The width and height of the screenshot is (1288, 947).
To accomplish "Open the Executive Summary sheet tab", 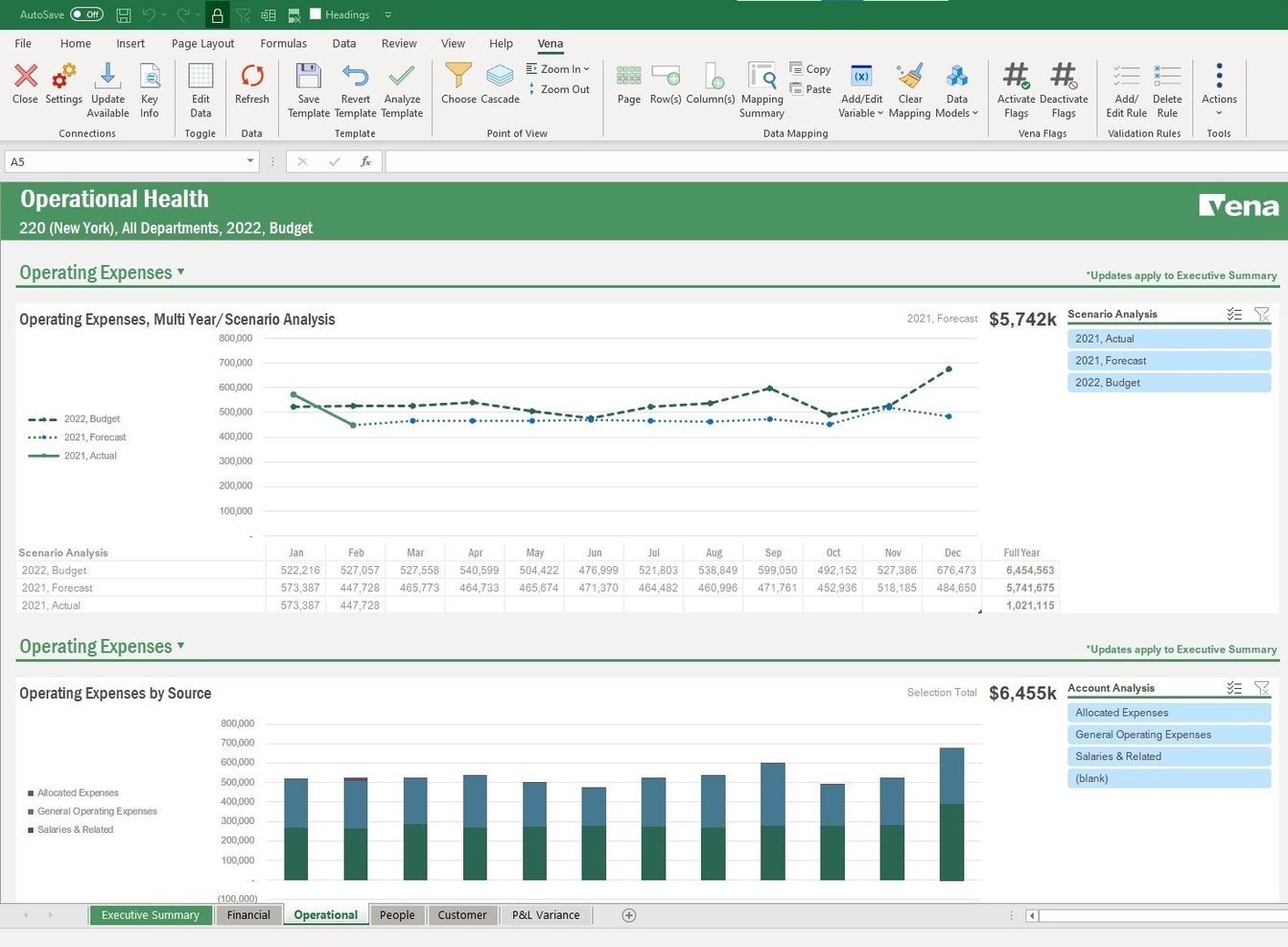I will tap(151, 915).
